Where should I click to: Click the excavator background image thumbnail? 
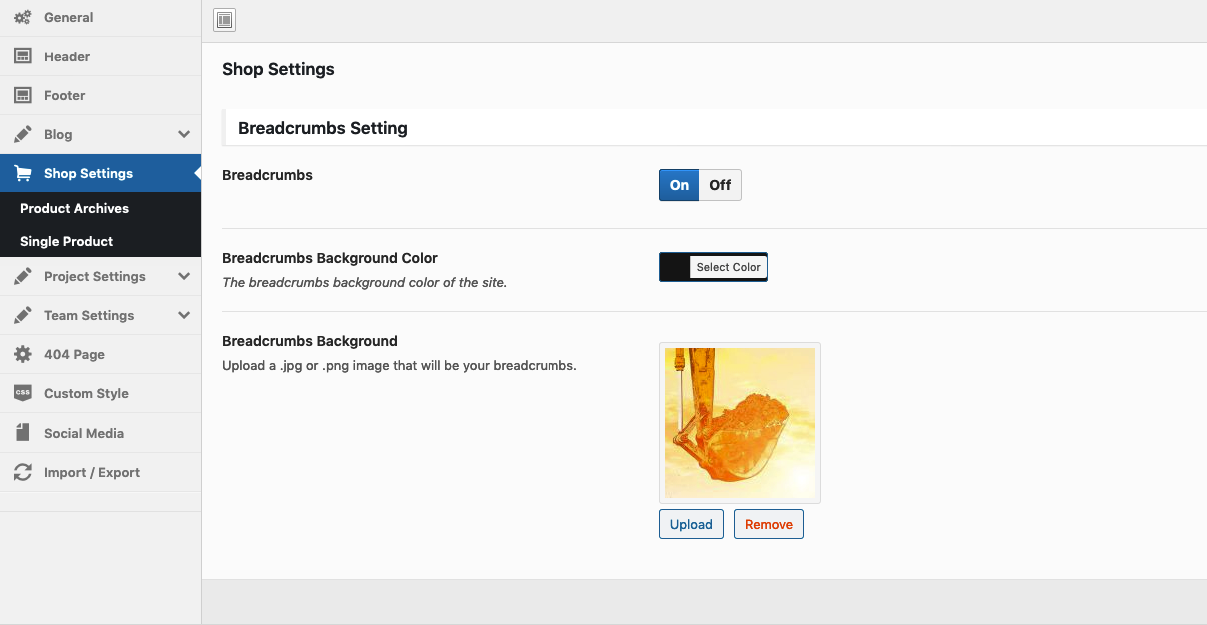(x=739, y=422)
